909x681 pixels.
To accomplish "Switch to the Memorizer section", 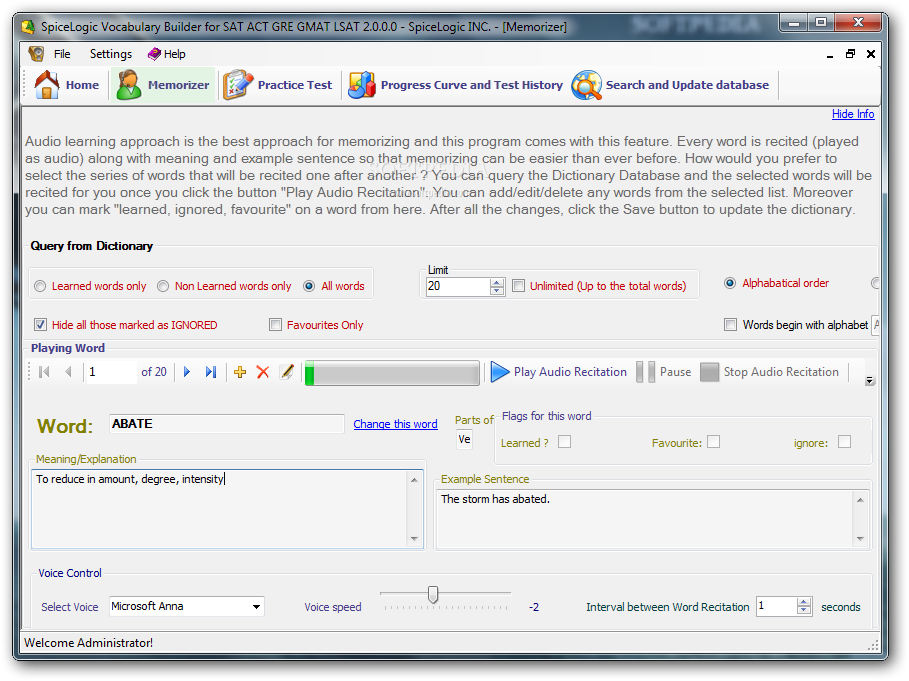I will click(163, 85).
